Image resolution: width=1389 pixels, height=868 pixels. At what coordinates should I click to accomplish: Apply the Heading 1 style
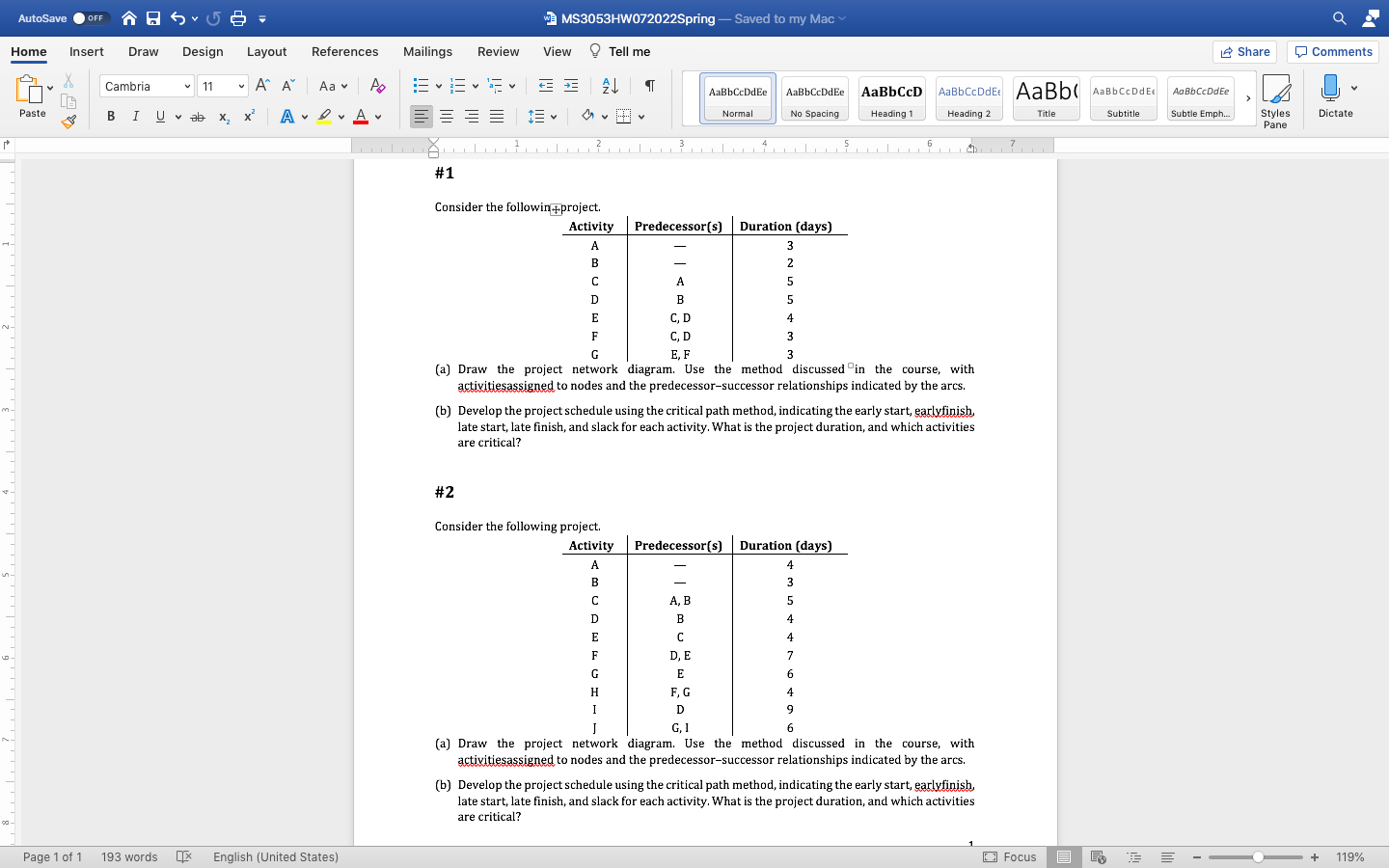click(x=892, y=98)
